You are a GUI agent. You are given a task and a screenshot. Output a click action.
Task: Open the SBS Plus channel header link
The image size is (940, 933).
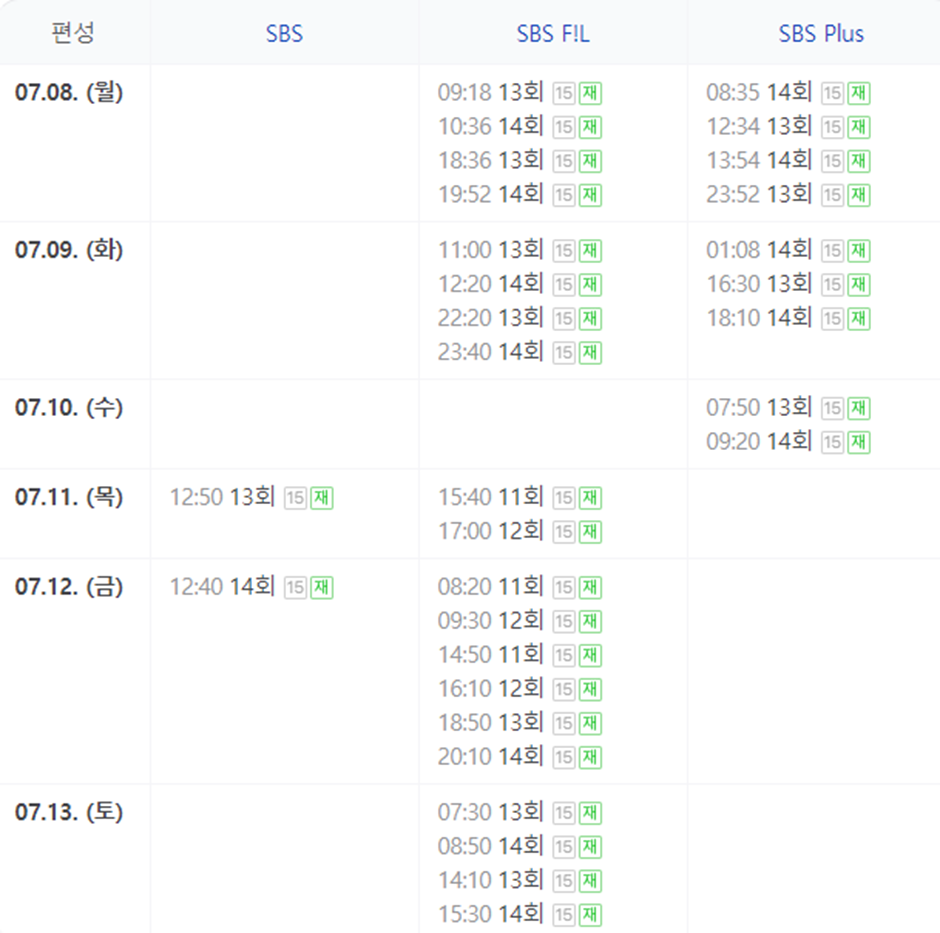[821, 34]
